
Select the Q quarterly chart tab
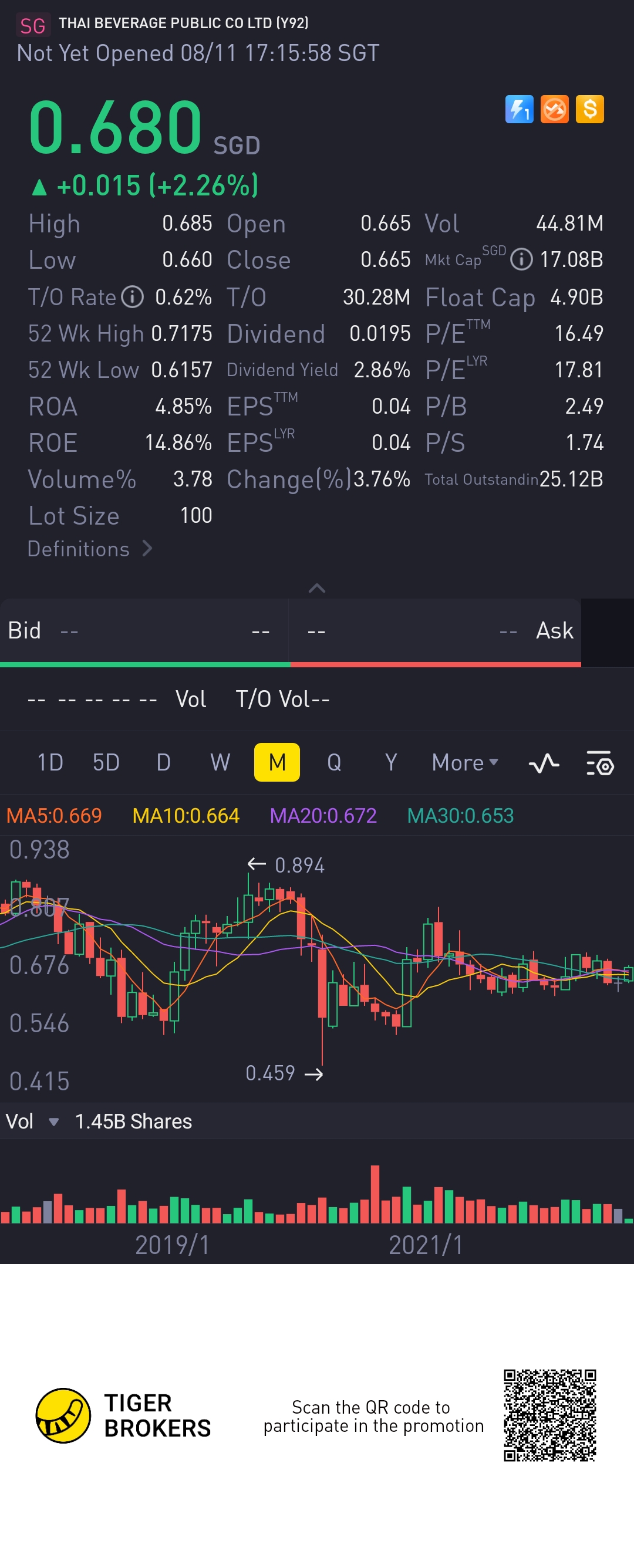334,763
